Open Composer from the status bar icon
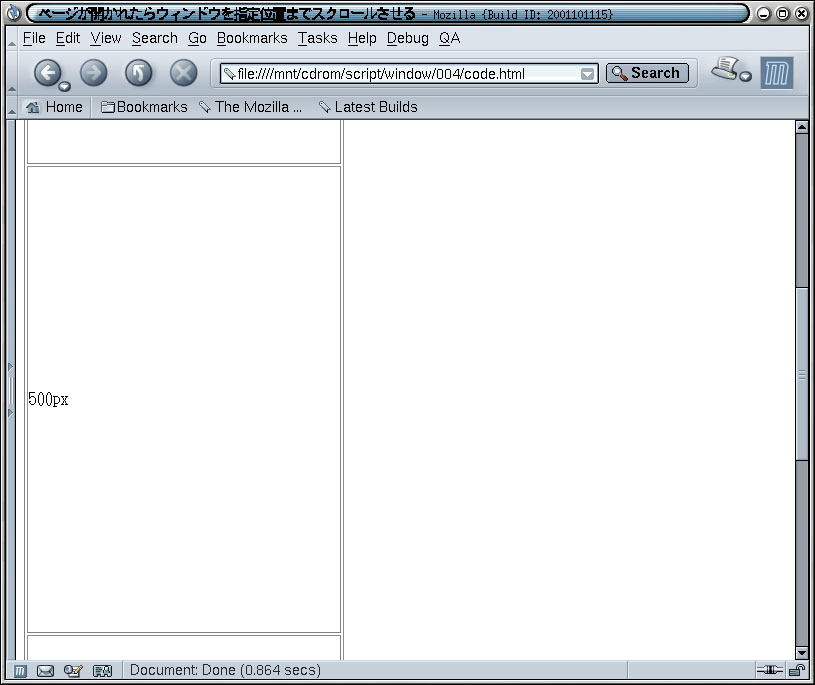This screenshot has height=685, width=815. click(73, 671)
